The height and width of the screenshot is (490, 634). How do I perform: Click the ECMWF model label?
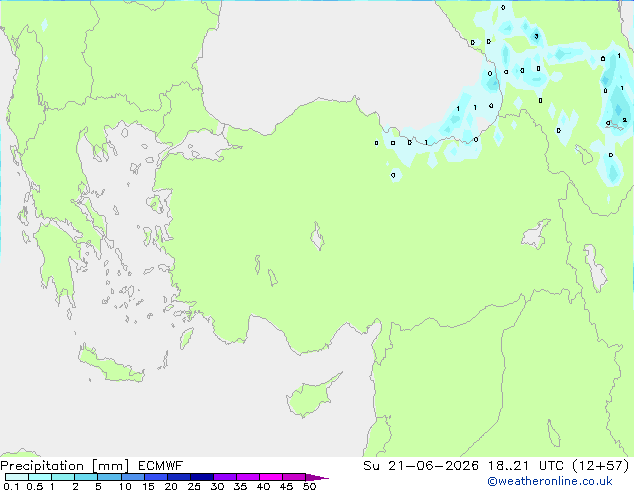(161, 466)
